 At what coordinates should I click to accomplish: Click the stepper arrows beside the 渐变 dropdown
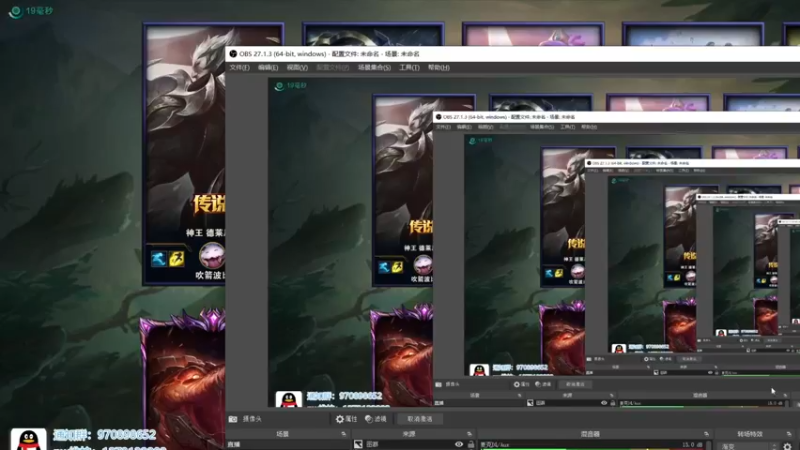(774, 446)
